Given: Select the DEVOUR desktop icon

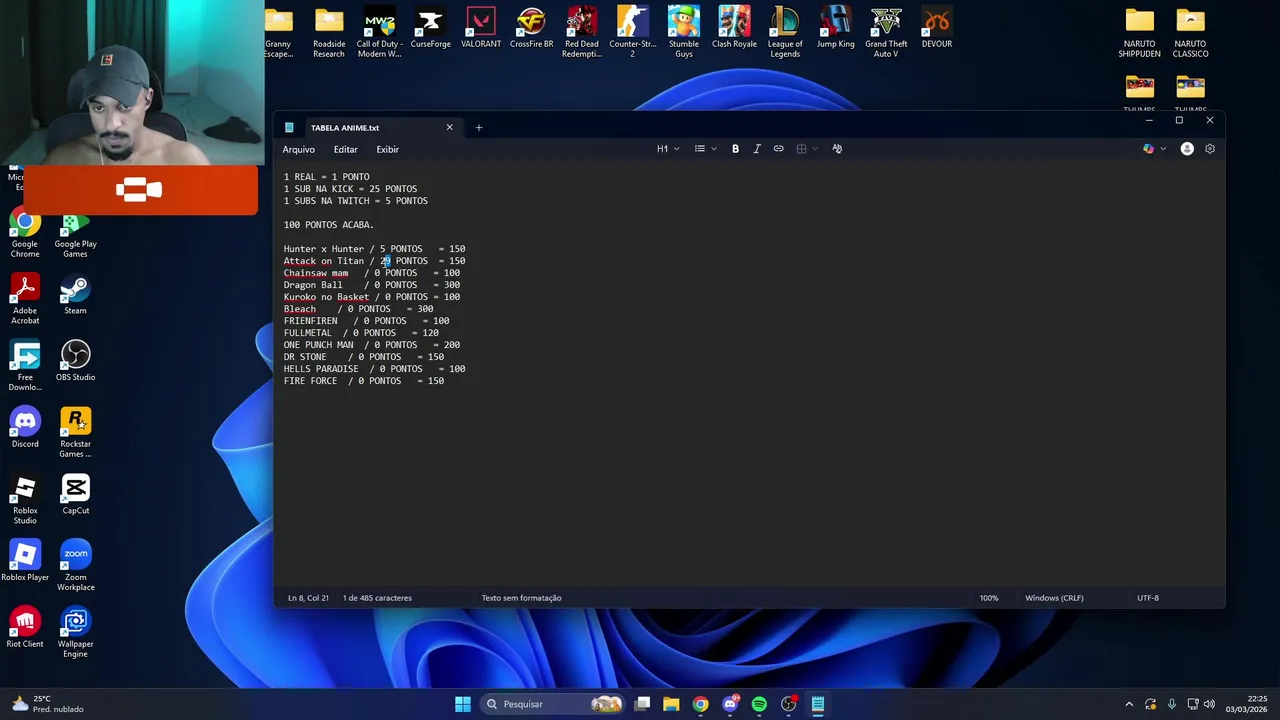Looking at the screenshot, I should (x=937, y=28).
